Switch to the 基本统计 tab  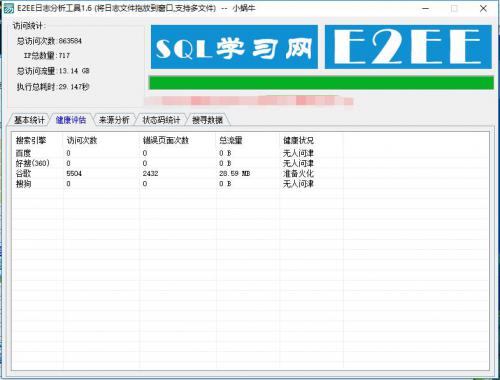(x=29, y=120)
